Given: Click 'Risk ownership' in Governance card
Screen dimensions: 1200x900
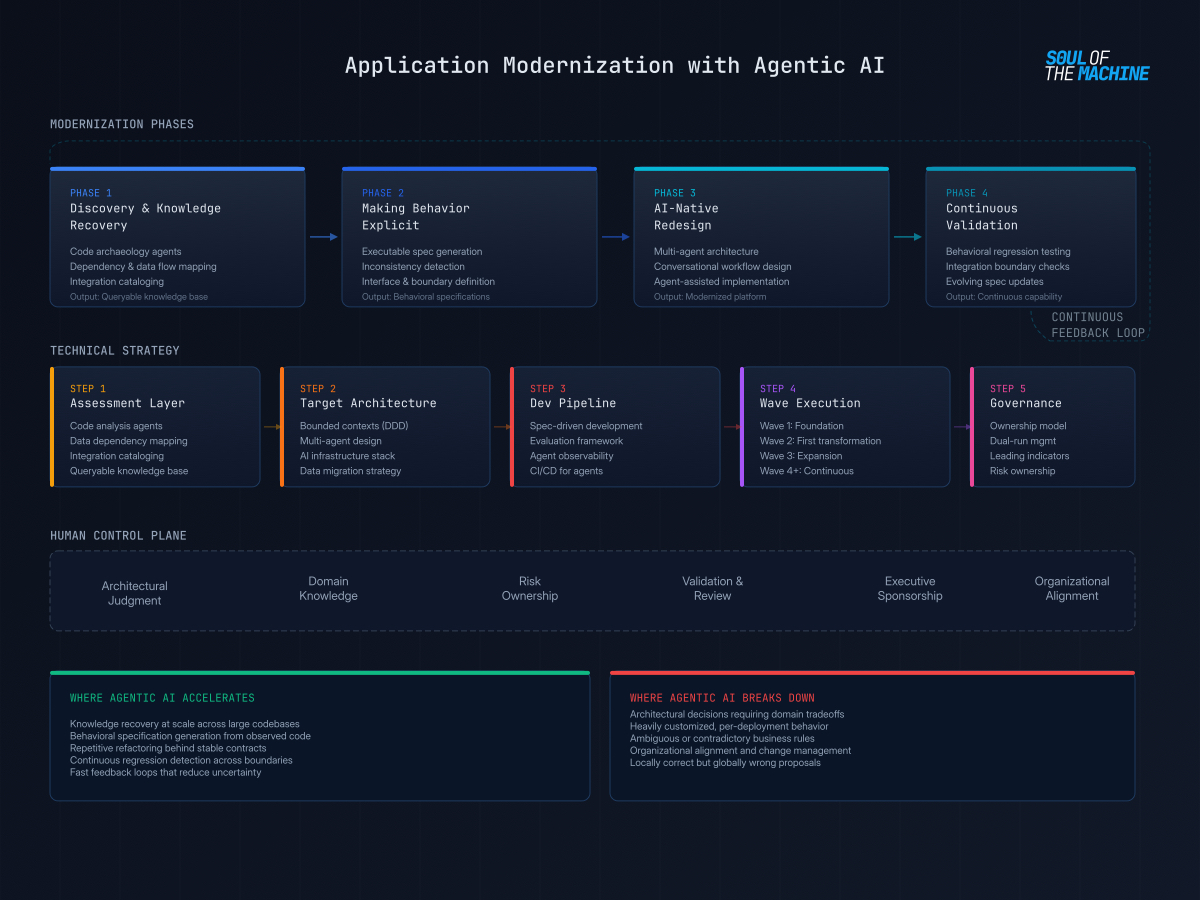Looking at the screenshot, I should point(1023,471).
